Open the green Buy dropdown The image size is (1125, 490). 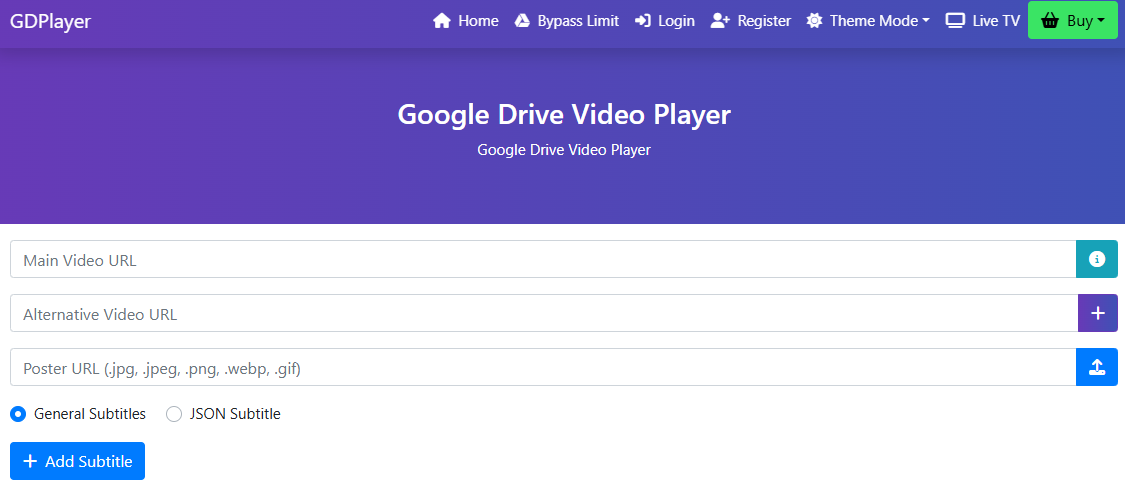click(1072, 21)
